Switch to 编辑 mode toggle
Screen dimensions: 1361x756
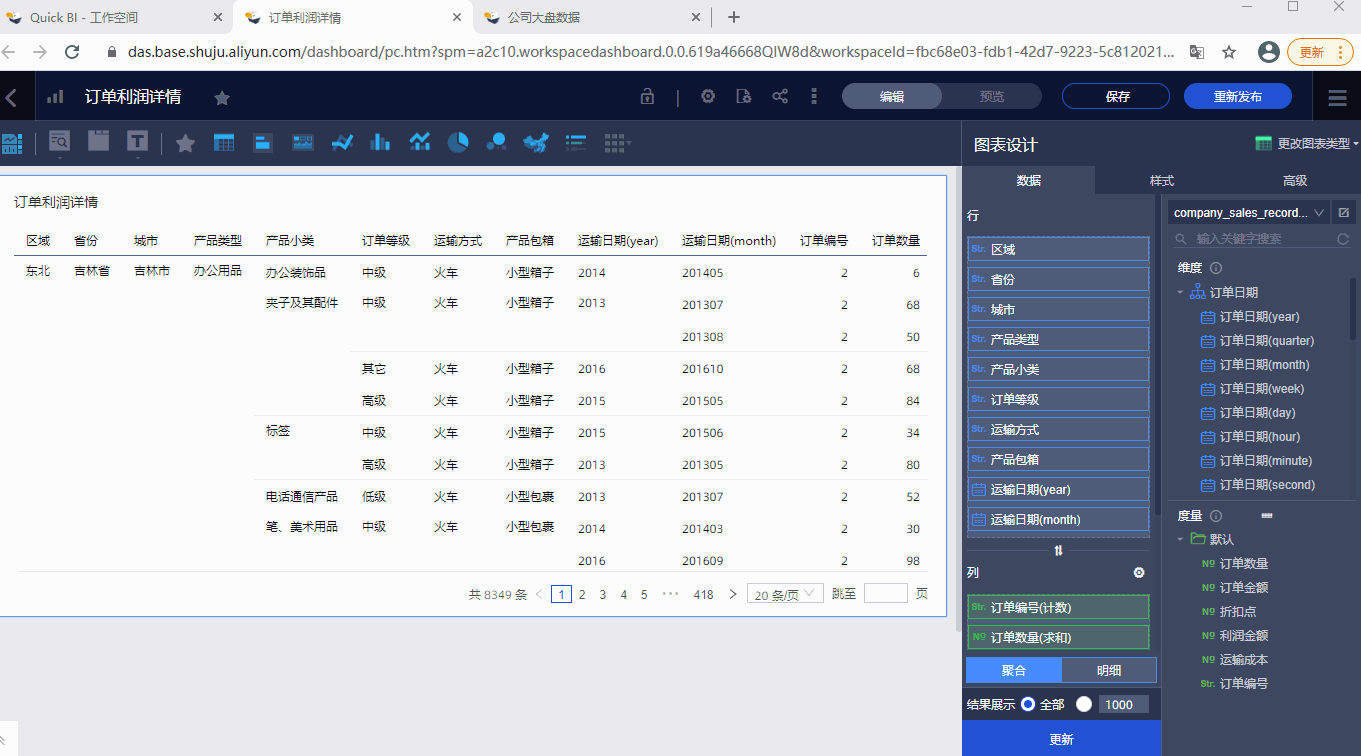pos(892,96)
